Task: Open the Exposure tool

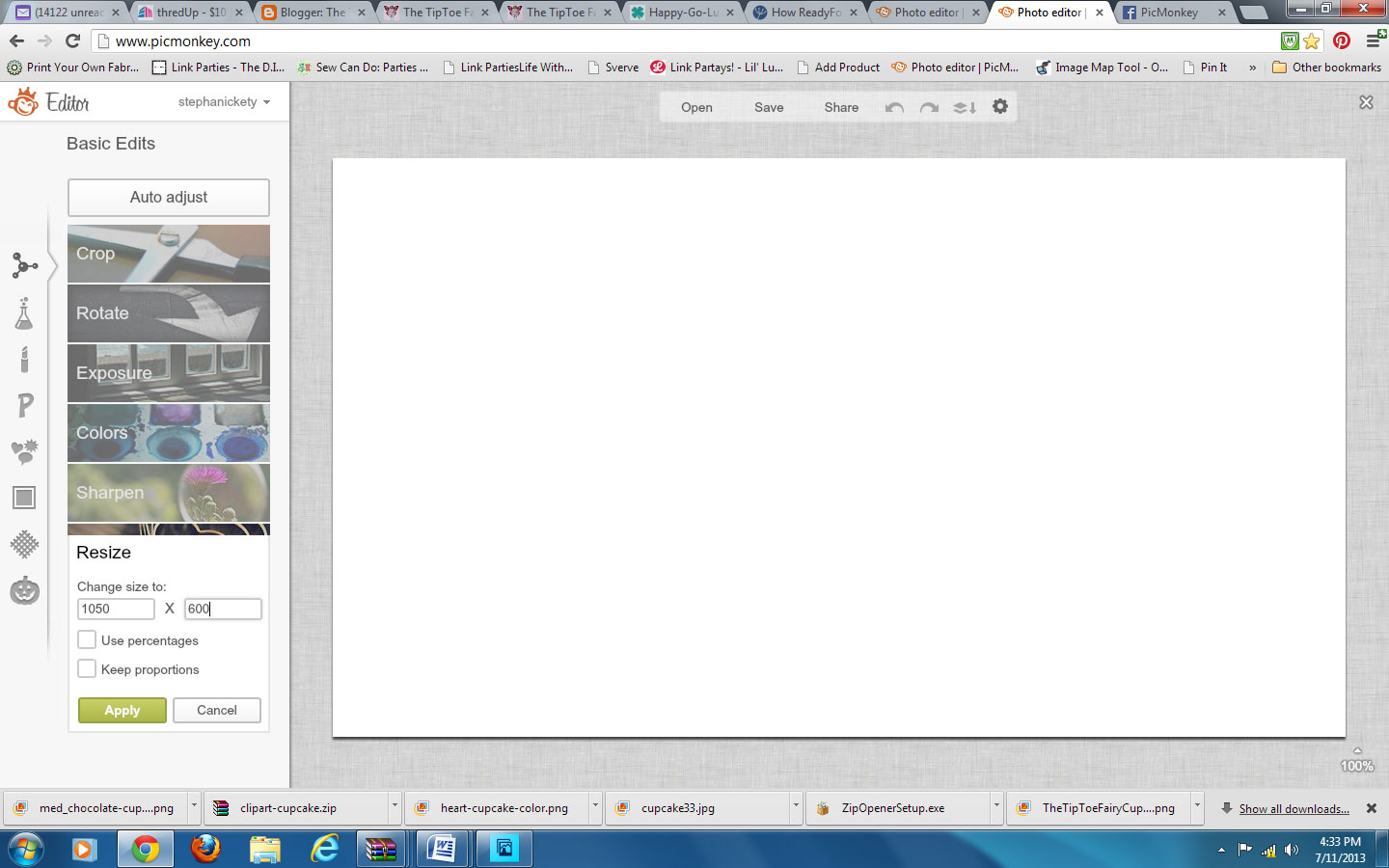Action: [x=169, y=373]
